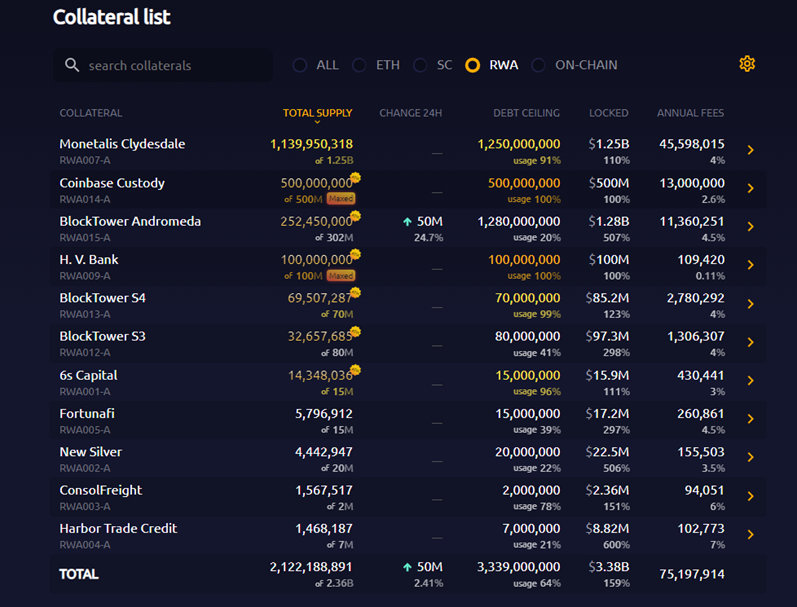Click green up arrow in BlockTower Andromeda row
797x607 pixels.
coord(407,222)
